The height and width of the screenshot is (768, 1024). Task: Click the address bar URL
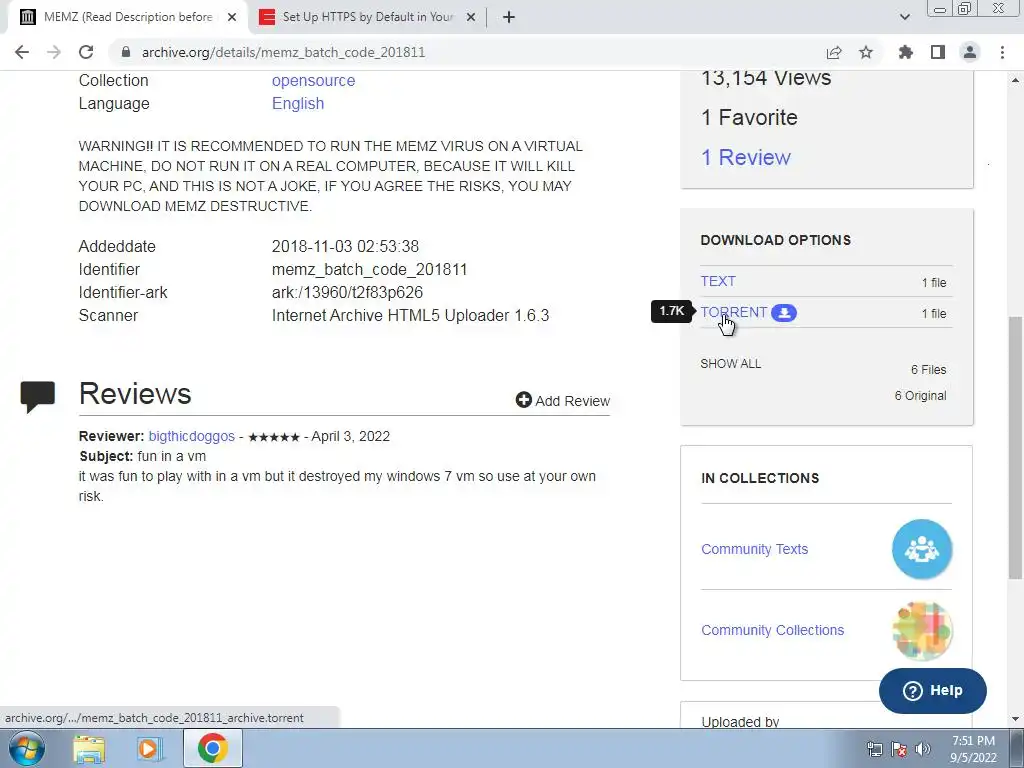point(283,52)
